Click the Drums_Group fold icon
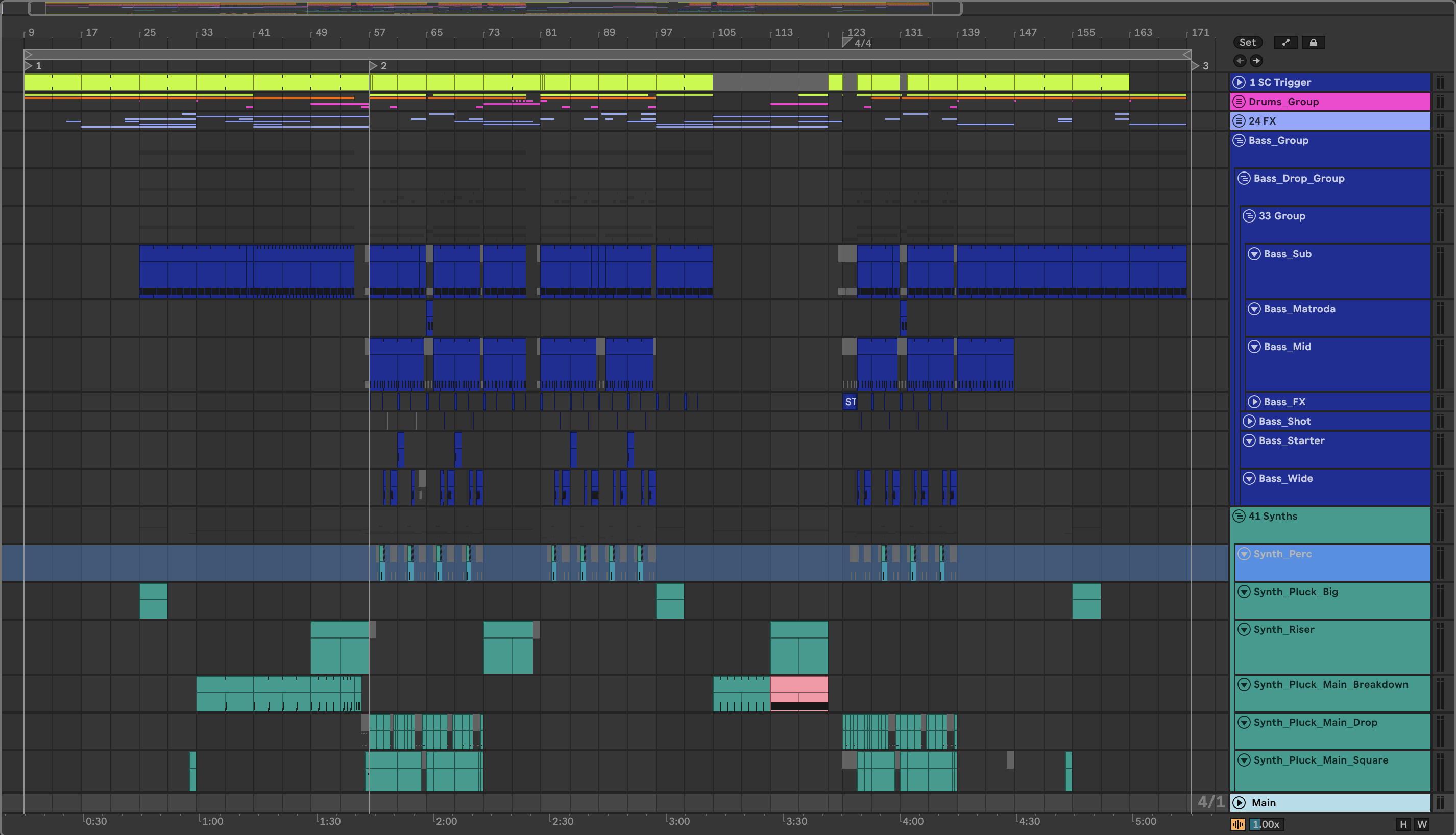This screenshot has height=835, width=1456. pos(1239,102)
